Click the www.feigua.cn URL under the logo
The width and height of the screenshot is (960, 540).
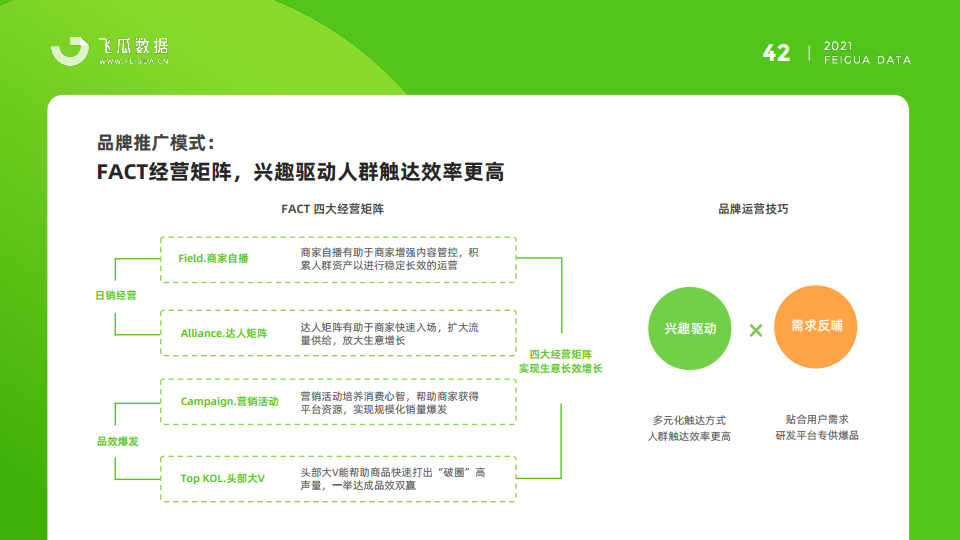coord(133,61)
